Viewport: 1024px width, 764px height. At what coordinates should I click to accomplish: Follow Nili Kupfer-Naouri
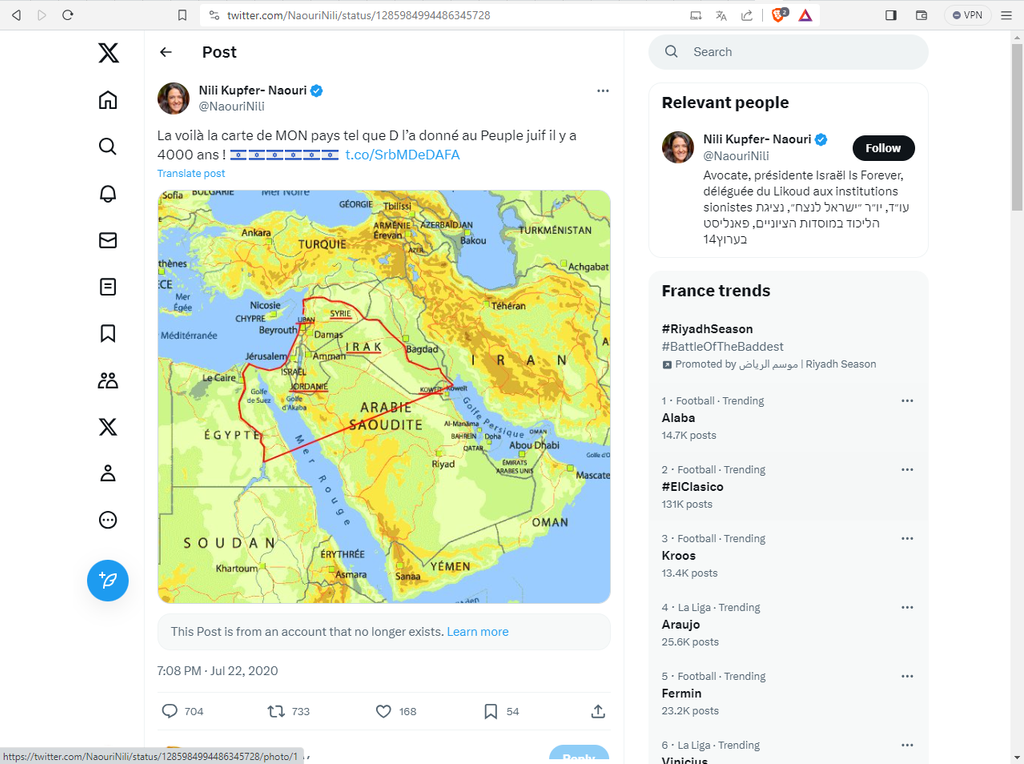[x=883, y=148]
